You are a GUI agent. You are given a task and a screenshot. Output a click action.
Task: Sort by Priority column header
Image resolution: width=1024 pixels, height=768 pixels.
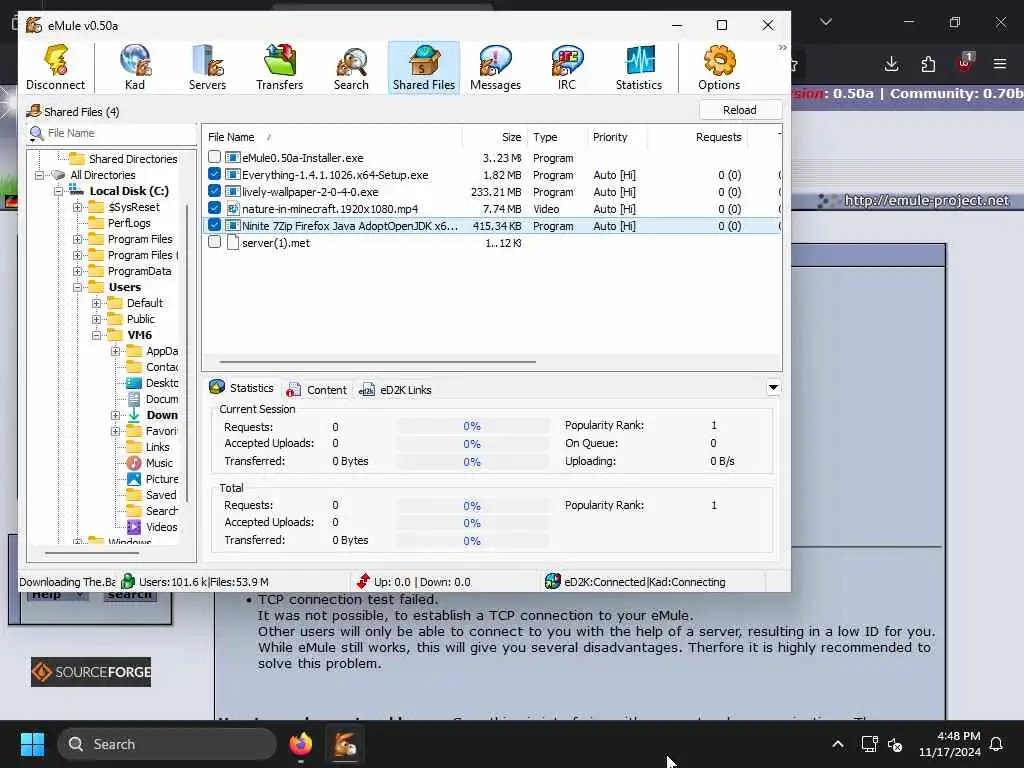(617, 137)
